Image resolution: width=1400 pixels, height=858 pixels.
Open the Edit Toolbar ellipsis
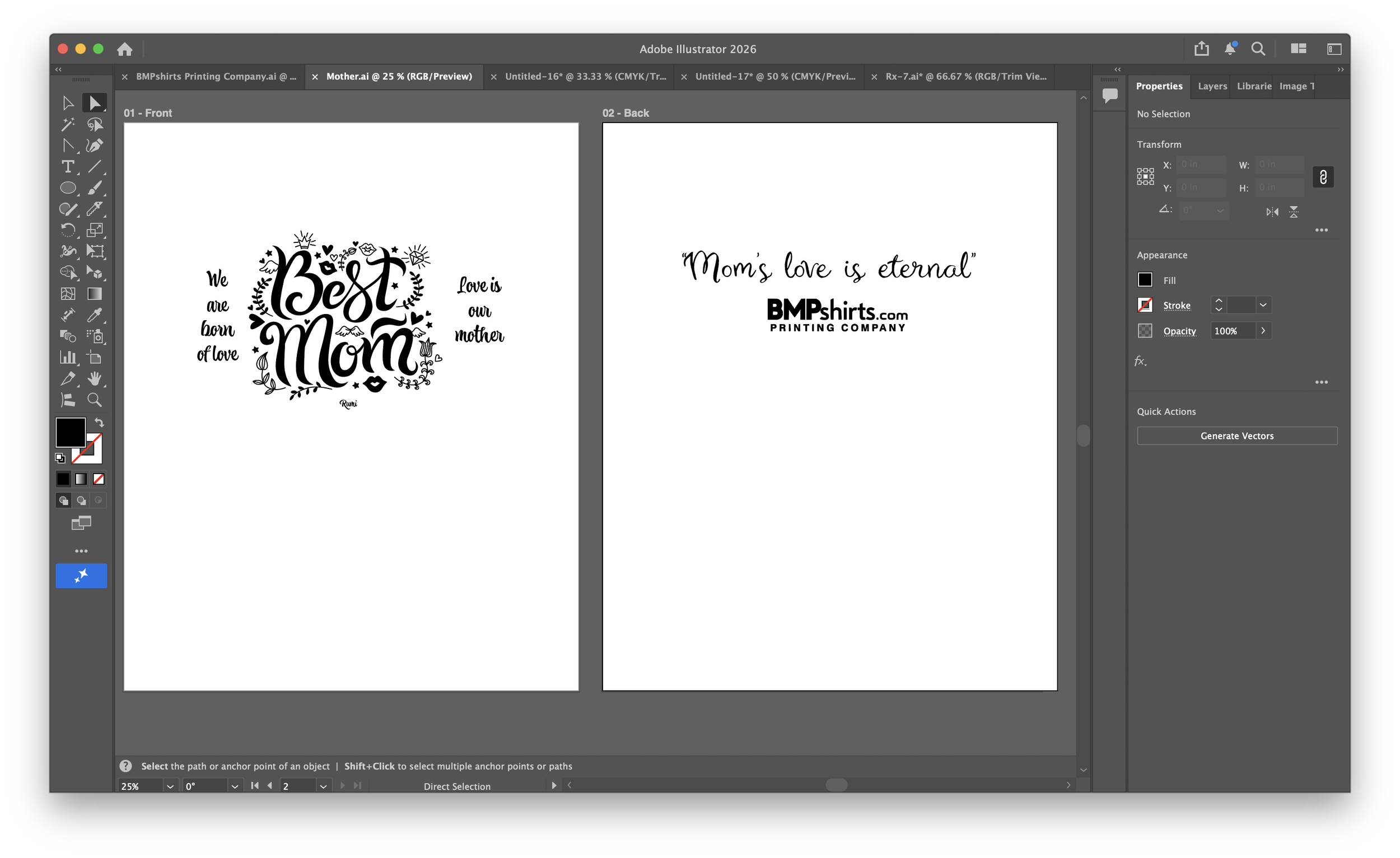pos(81,551)
